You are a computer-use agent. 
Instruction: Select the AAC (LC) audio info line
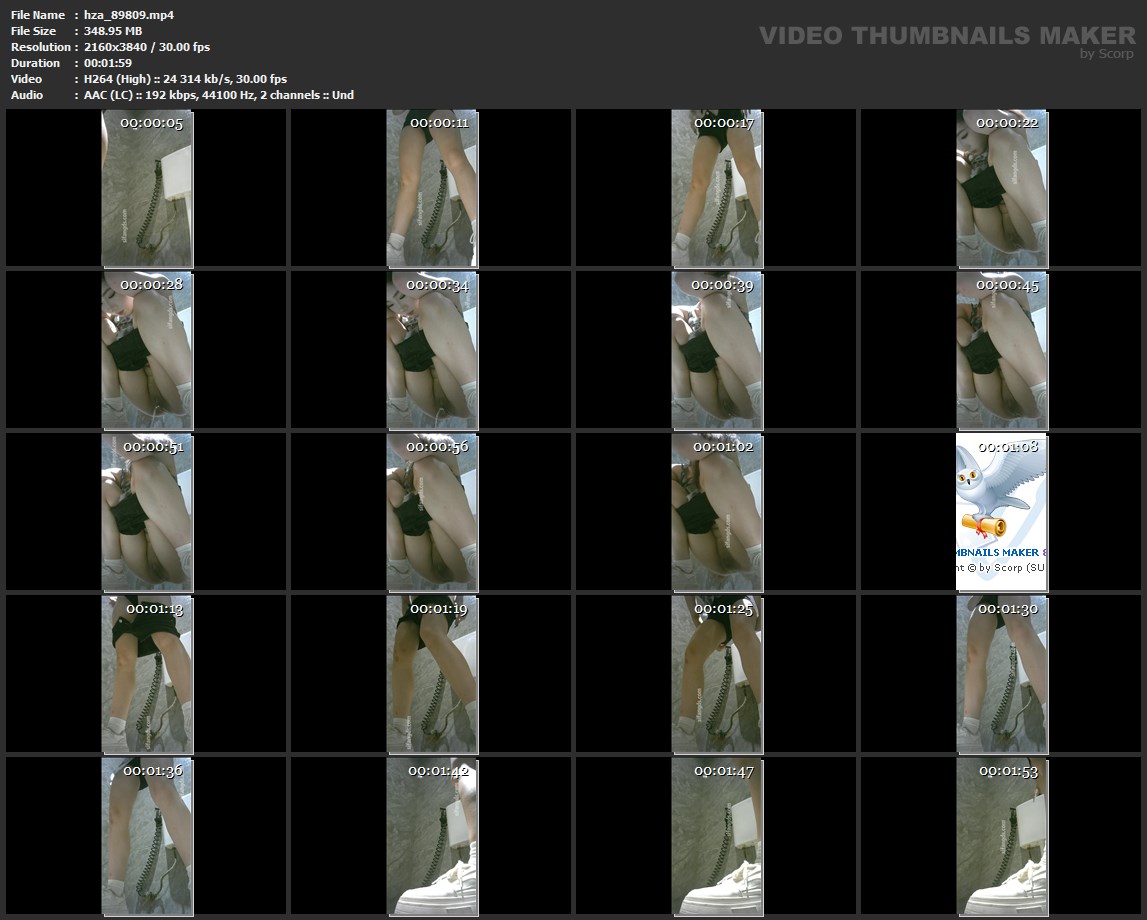pos(219,95)
